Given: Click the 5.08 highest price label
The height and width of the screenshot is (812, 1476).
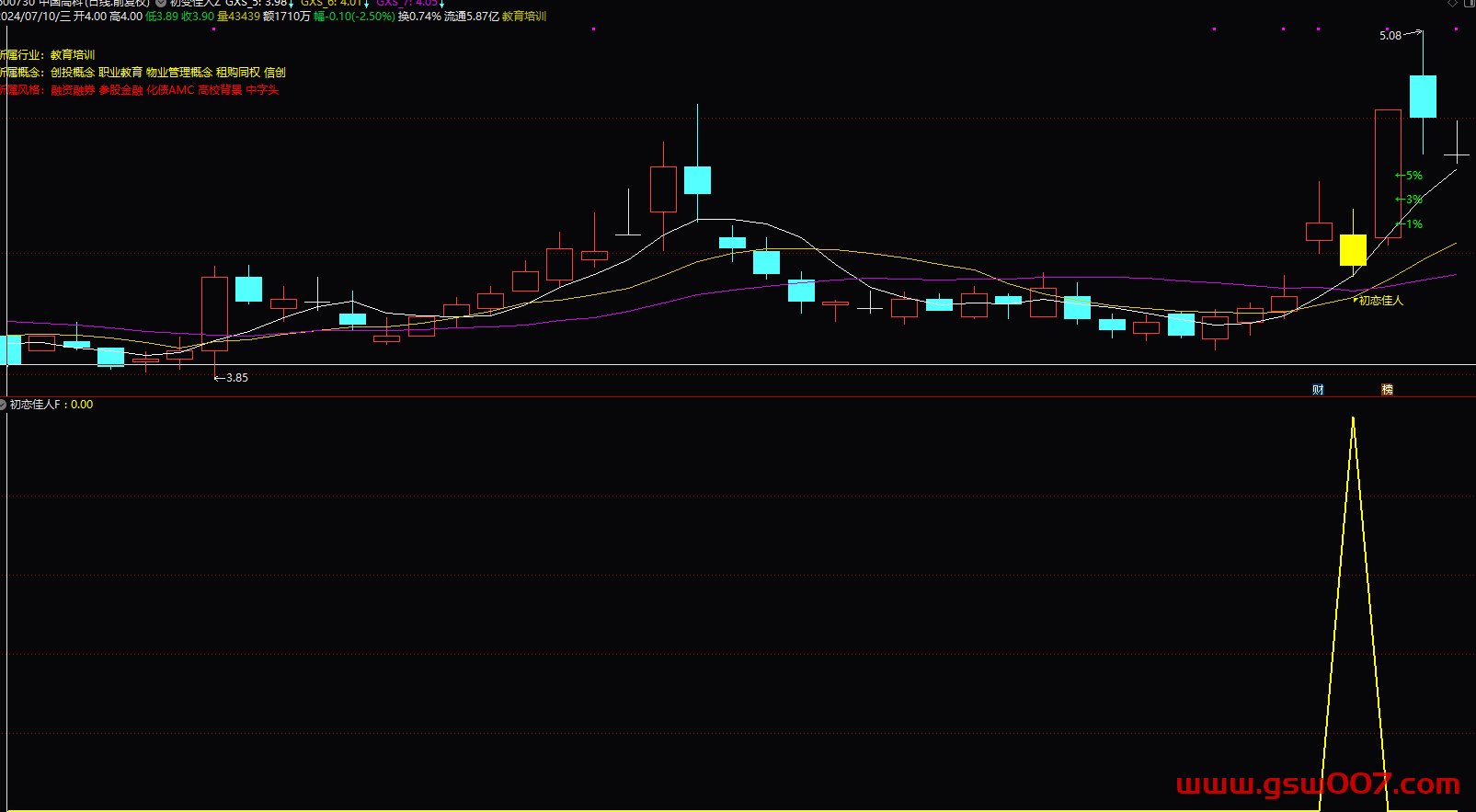Looking at the screenshot, I should pyautogui.click(x=1390, y=36).
